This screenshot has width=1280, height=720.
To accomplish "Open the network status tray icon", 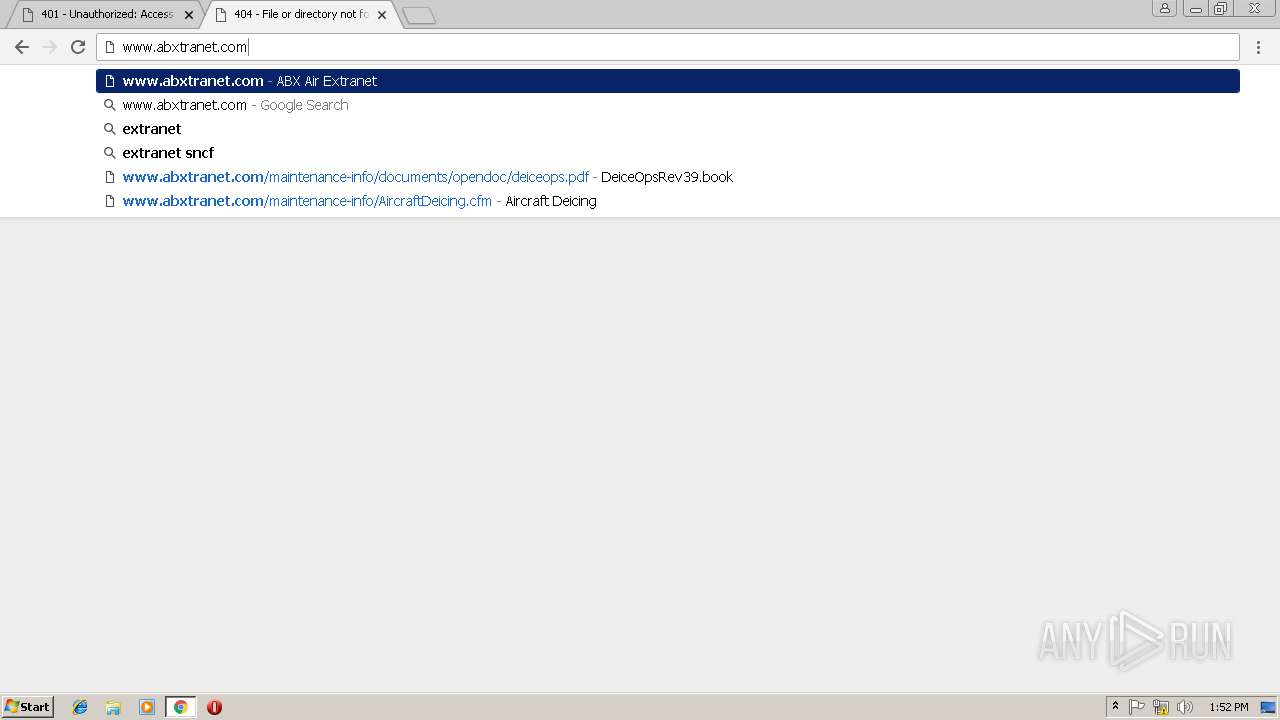I will click(1161, 707).
